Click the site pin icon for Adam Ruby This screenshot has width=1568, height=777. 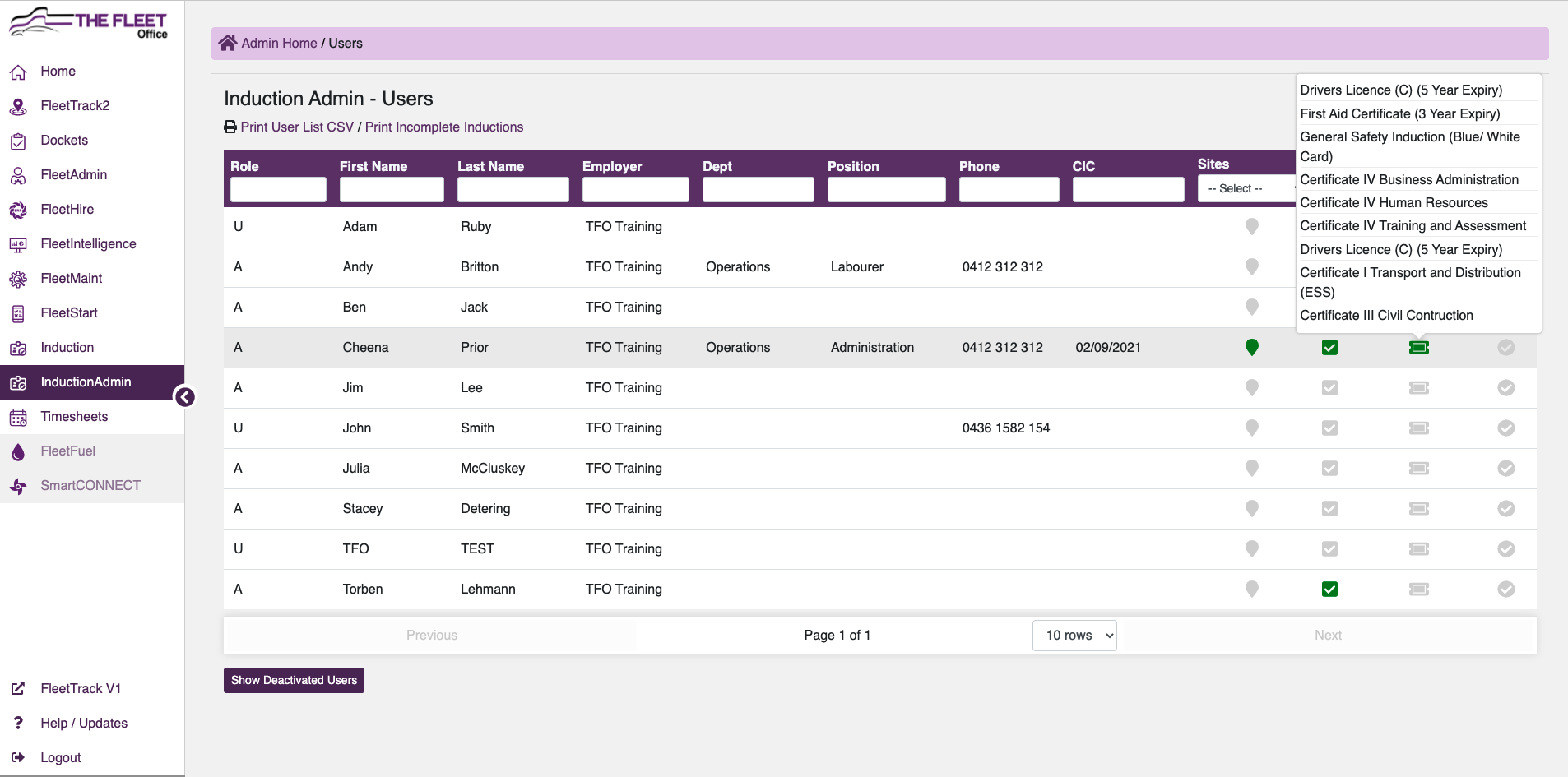[x=1252, y=226]
